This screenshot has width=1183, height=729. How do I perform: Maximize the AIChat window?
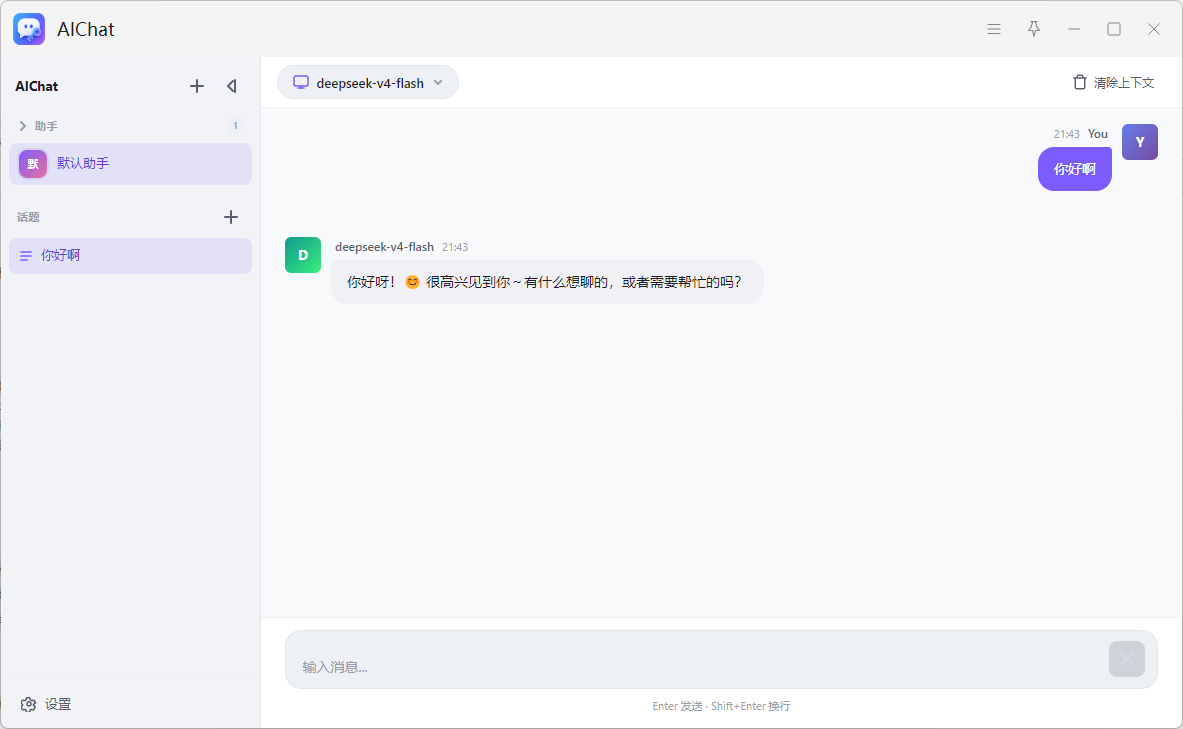click(1114, 29)
